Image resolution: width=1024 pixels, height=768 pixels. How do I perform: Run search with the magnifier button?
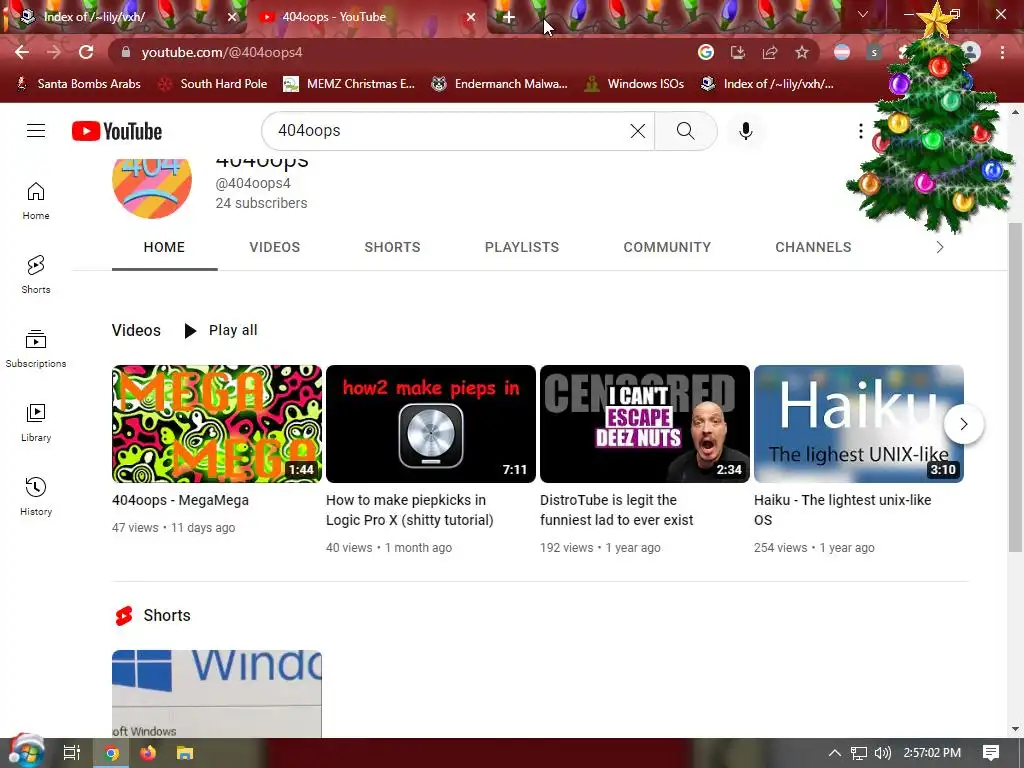(x=685, y=131)
